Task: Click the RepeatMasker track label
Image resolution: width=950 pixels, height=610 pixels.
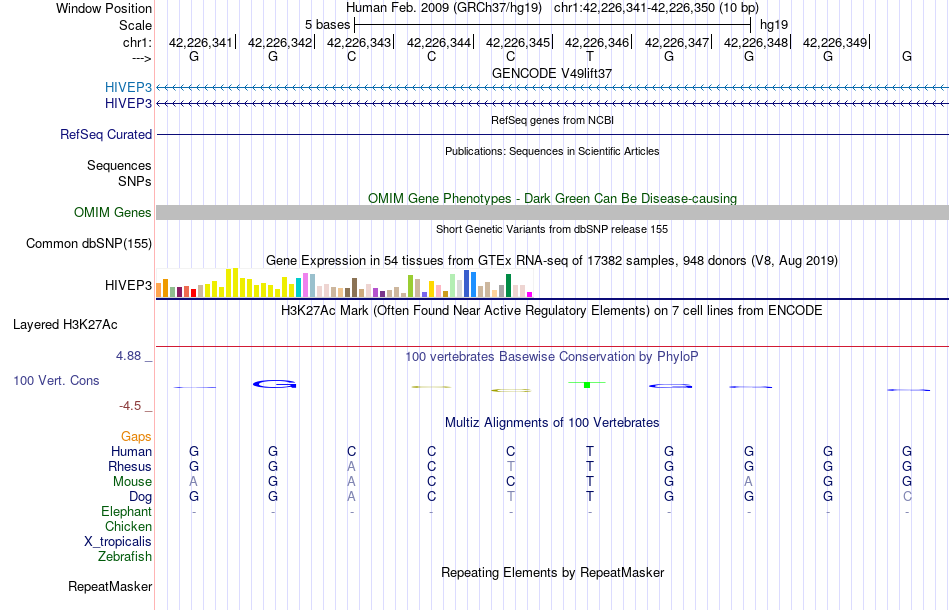Action: click(110, 586)
